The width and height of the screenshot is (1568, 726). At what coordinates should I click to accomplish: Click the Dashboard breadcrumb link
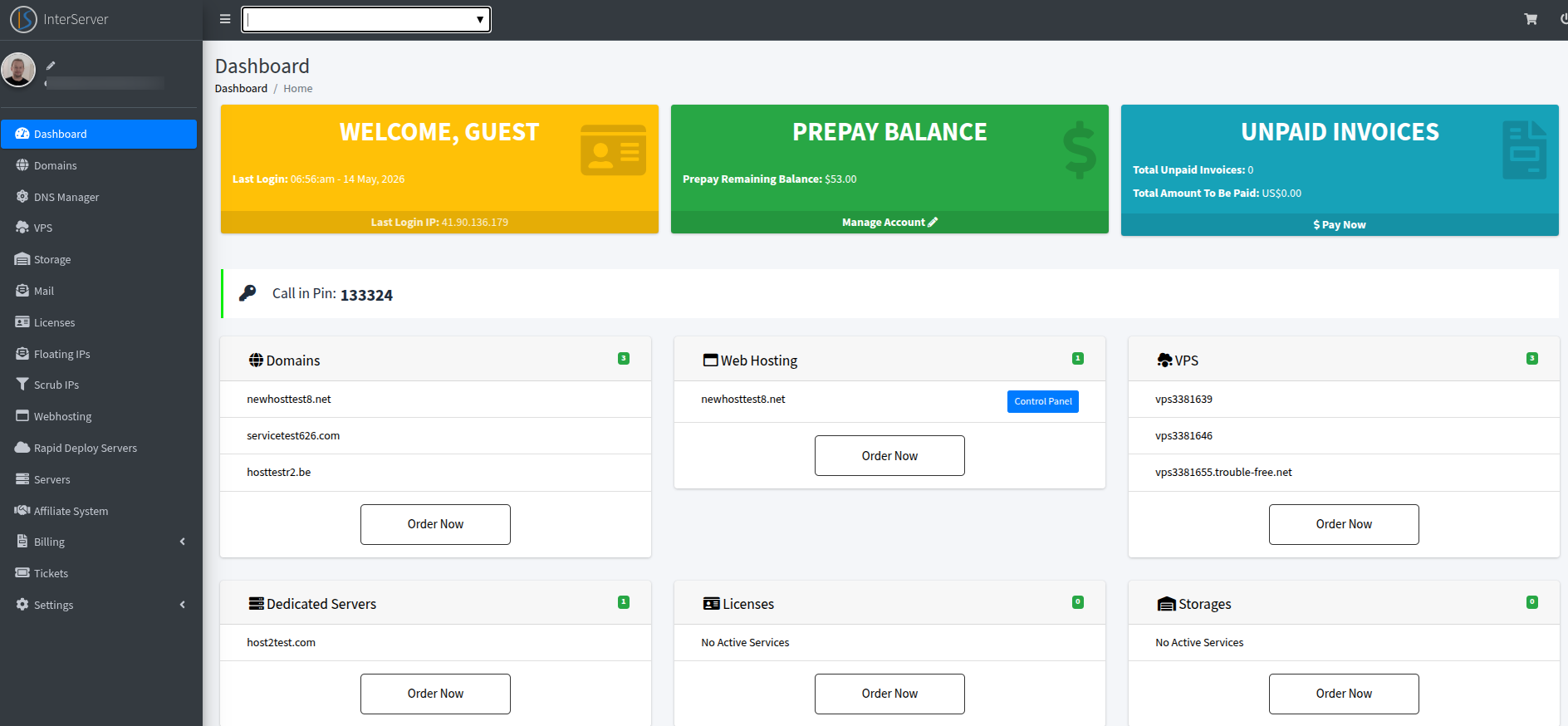click(241, 88)
